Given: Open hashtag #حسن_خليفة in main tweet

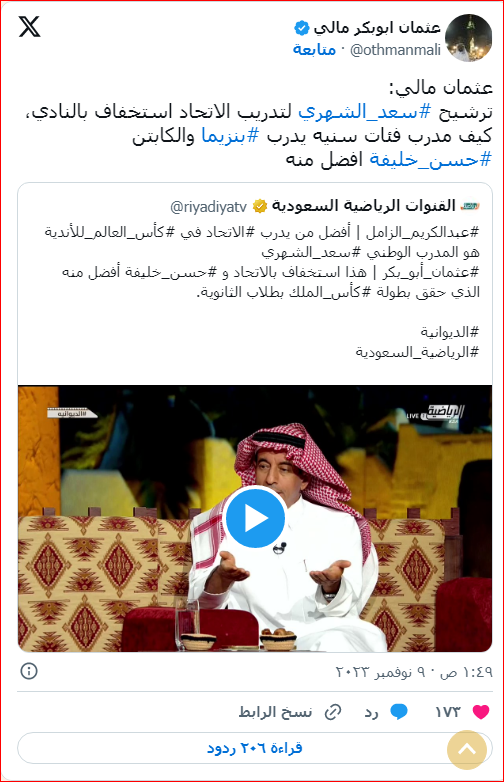Looking at the screenshot, I should pos(430,160).
